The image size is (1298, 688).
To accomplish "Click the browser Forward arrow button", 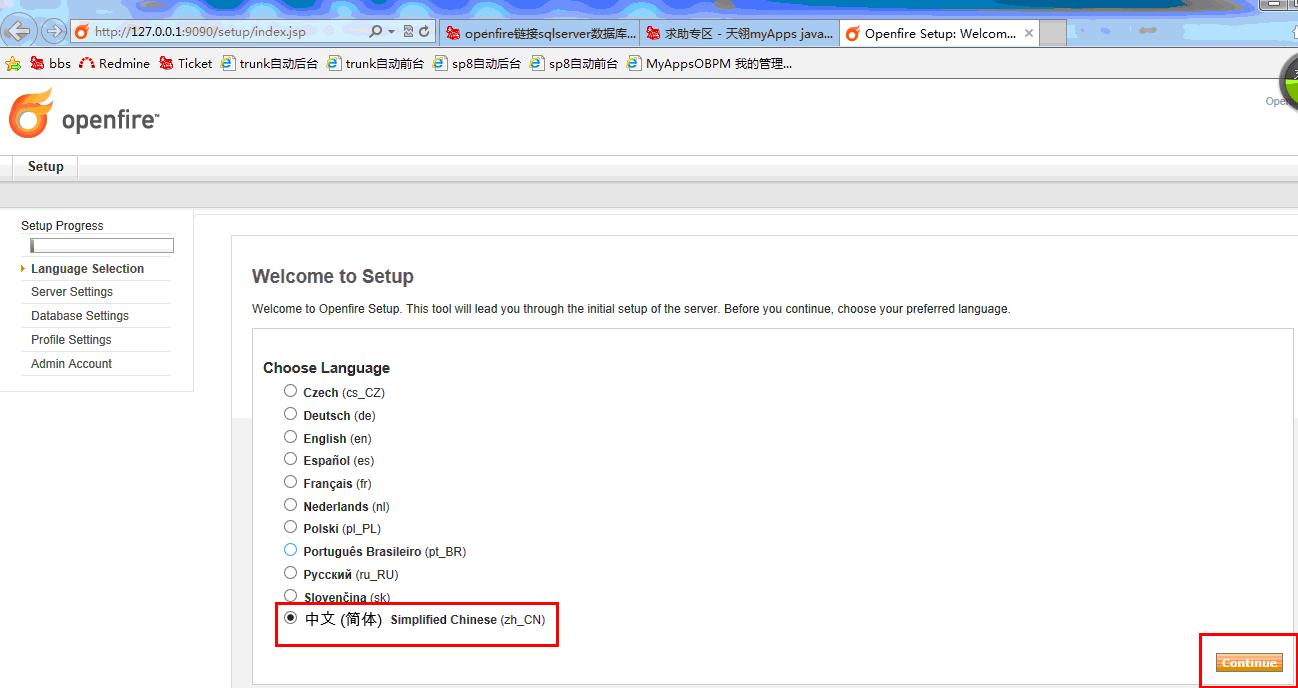I will (x=53, y=31).
